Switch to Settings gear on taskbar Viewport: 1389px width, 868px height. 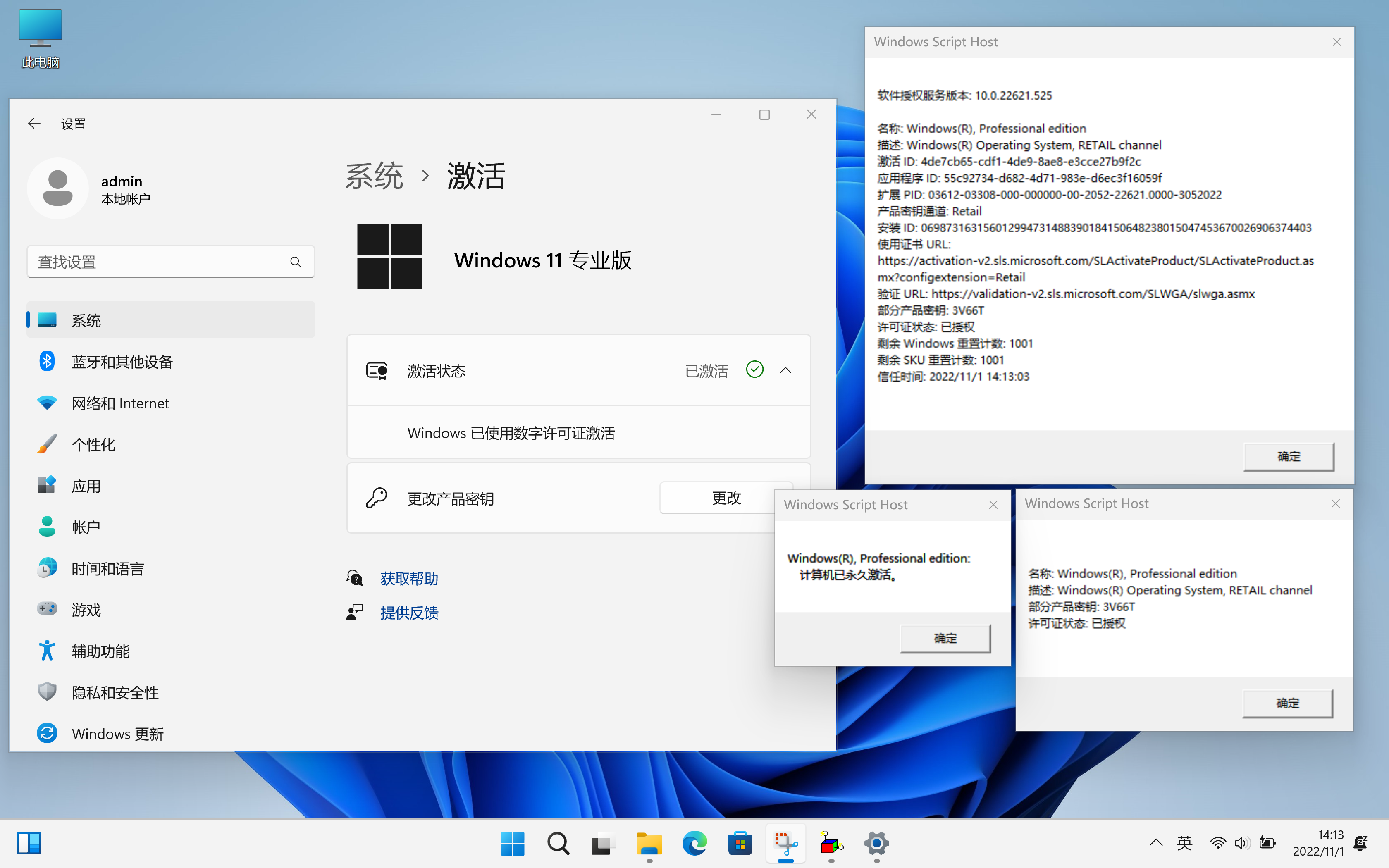(x=876, y=843)
